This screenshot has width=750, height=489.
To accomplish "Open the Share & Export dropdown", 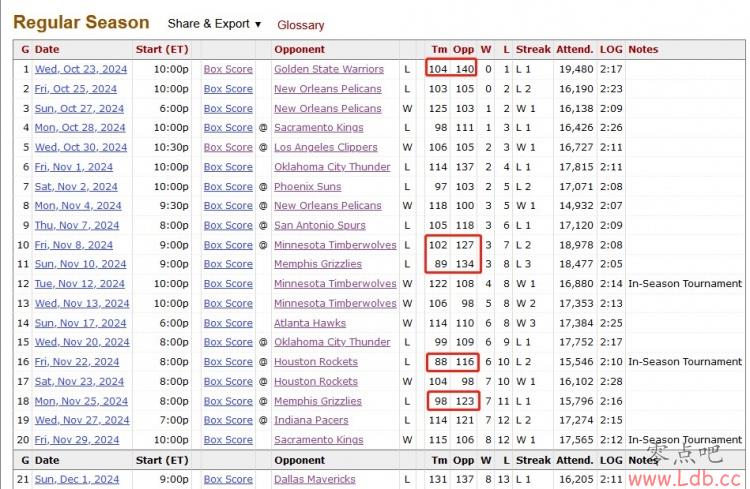I will coord(214,24).
